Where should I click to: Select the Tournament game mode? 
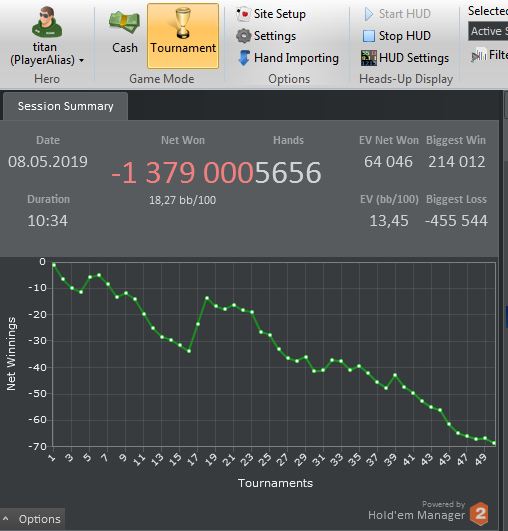pos(183,36)
